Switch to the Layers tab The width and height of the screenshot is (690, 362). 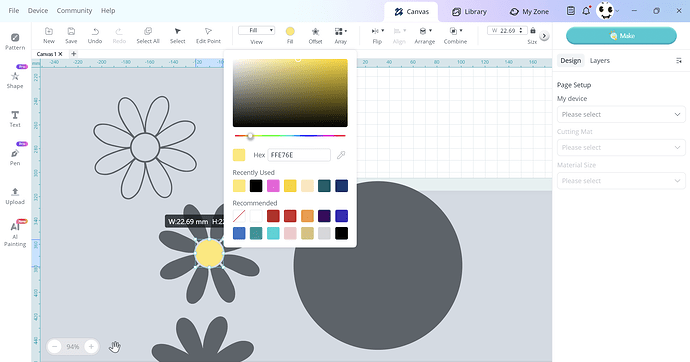tap(600, 61)
